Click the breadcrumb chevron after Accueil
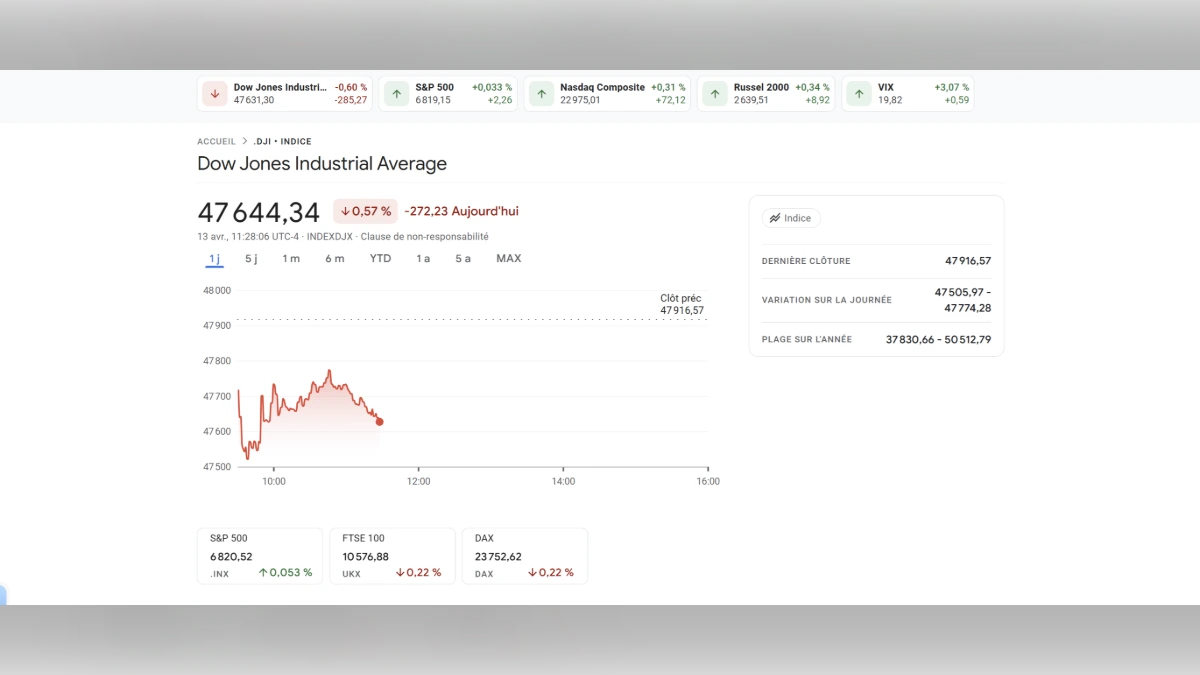The height and width of the screenshot is (675, 1200). click(244, 142)
